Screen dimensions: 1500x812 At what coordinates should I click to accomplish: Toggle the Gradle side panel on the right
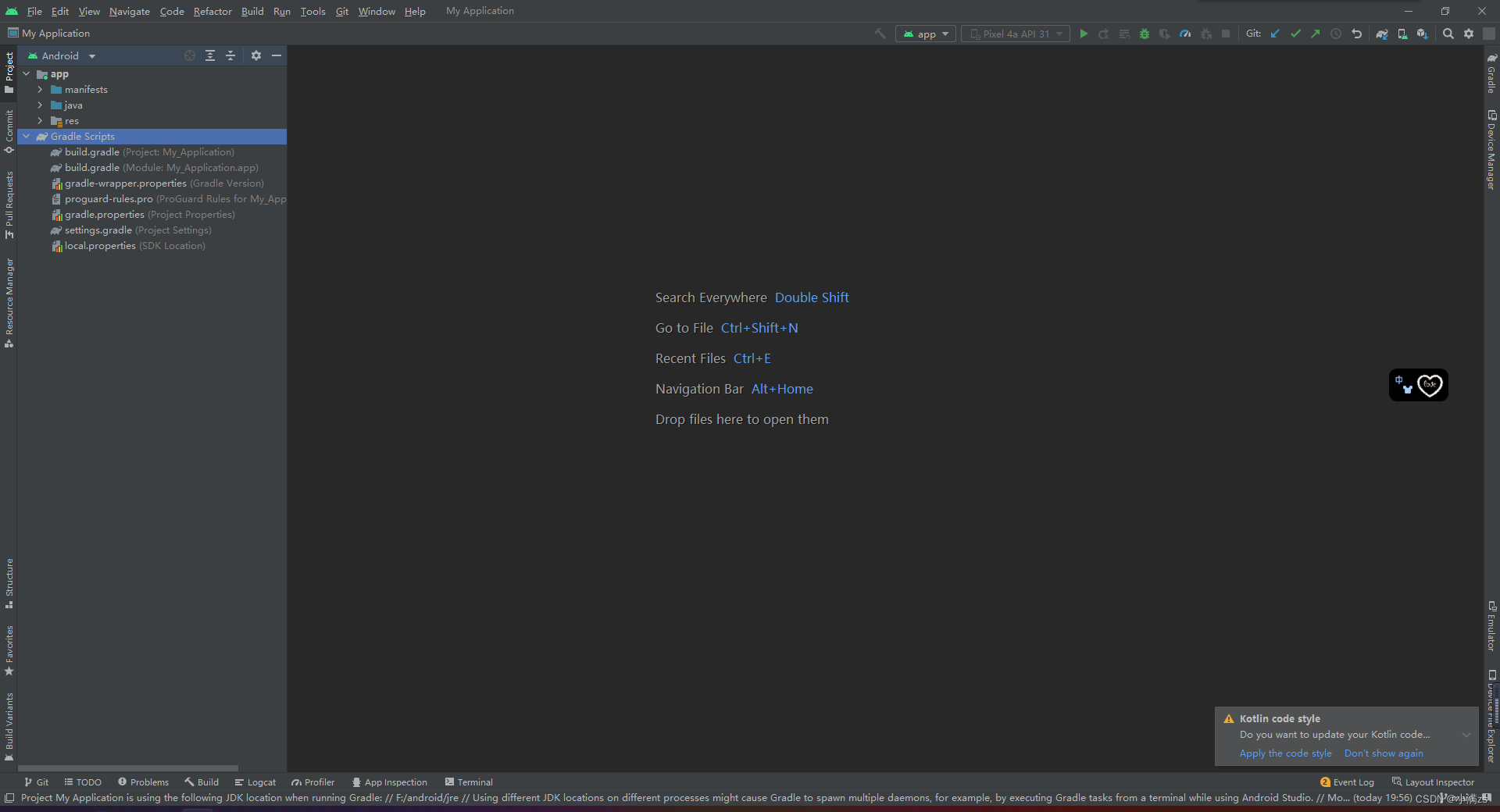(1491, 73)
